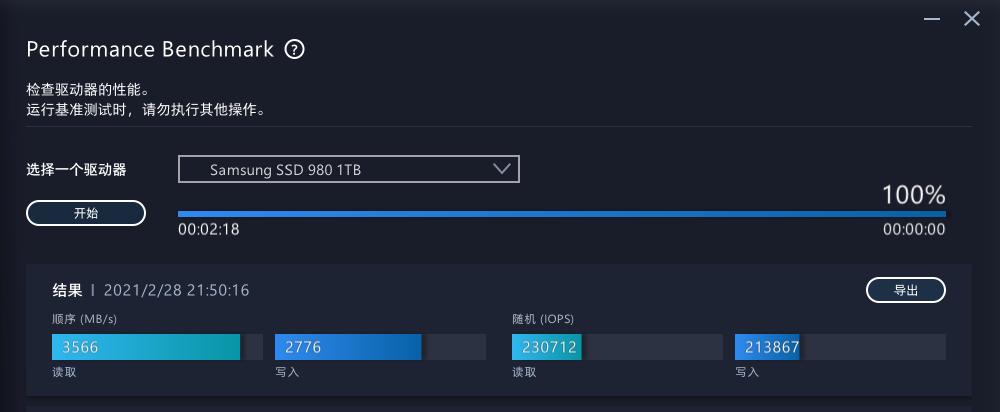Click the 选择一个驱动器 label
The width and height of the screenshot is (1000, 412).
76,170
